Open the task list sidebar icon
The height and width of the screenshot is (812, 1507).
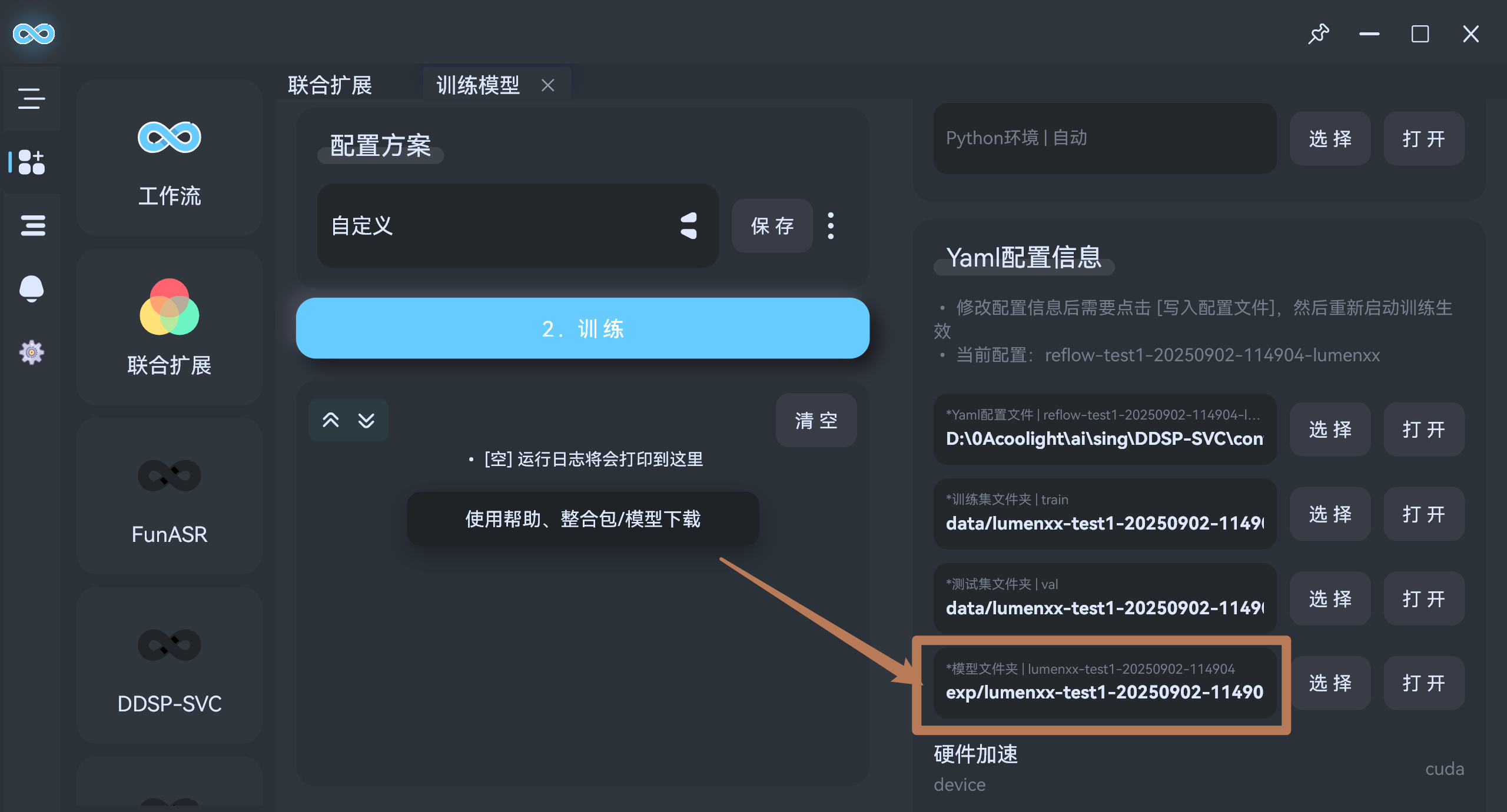[32, 225]
